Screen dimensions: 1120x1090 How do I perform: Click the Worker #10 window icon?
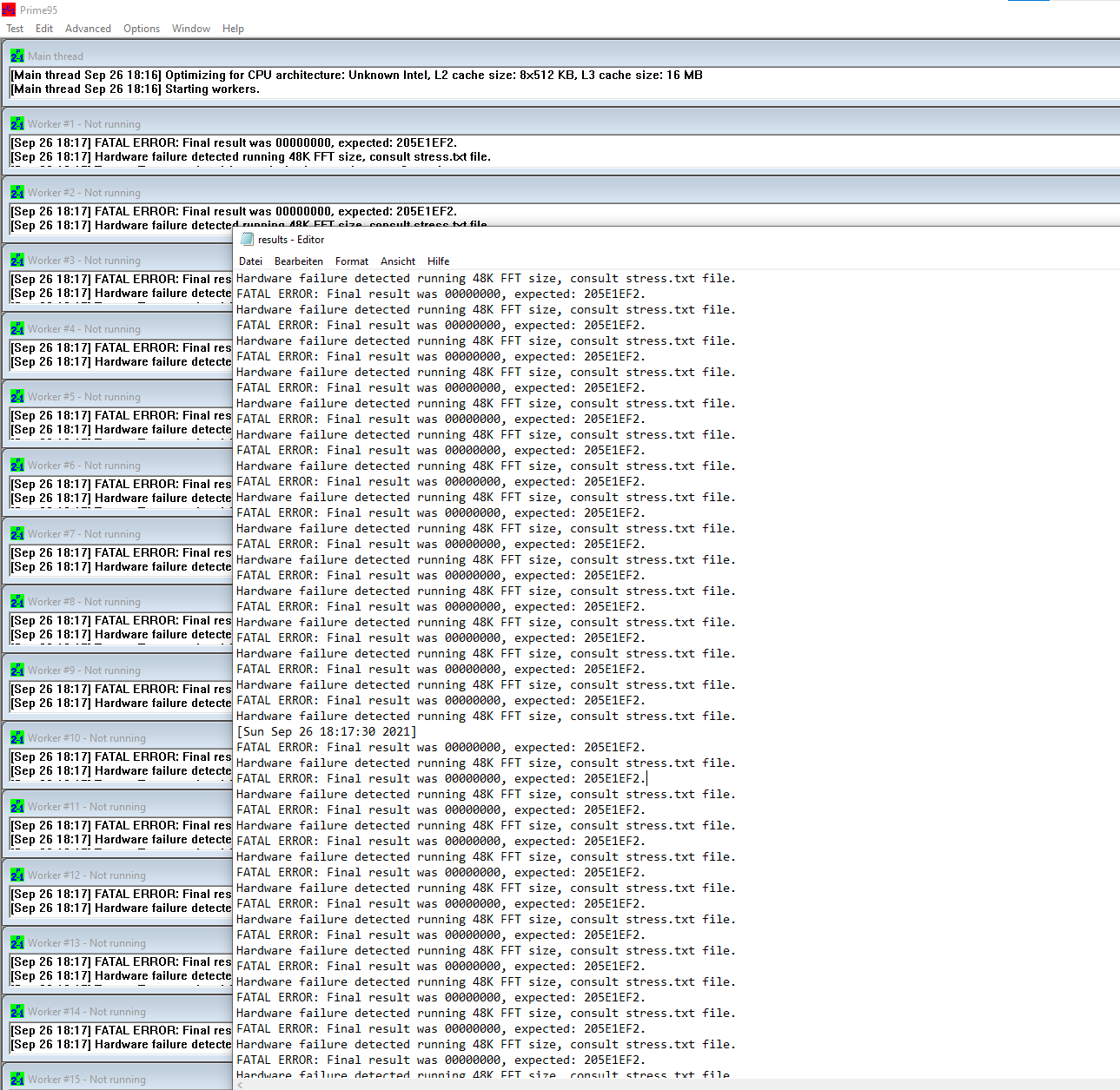point(17,737)
